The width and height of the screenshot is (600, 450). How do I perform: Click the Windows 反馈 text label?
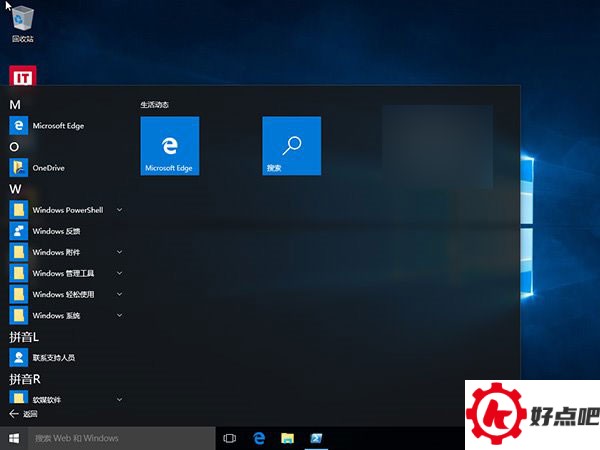(x=56, y=231)
